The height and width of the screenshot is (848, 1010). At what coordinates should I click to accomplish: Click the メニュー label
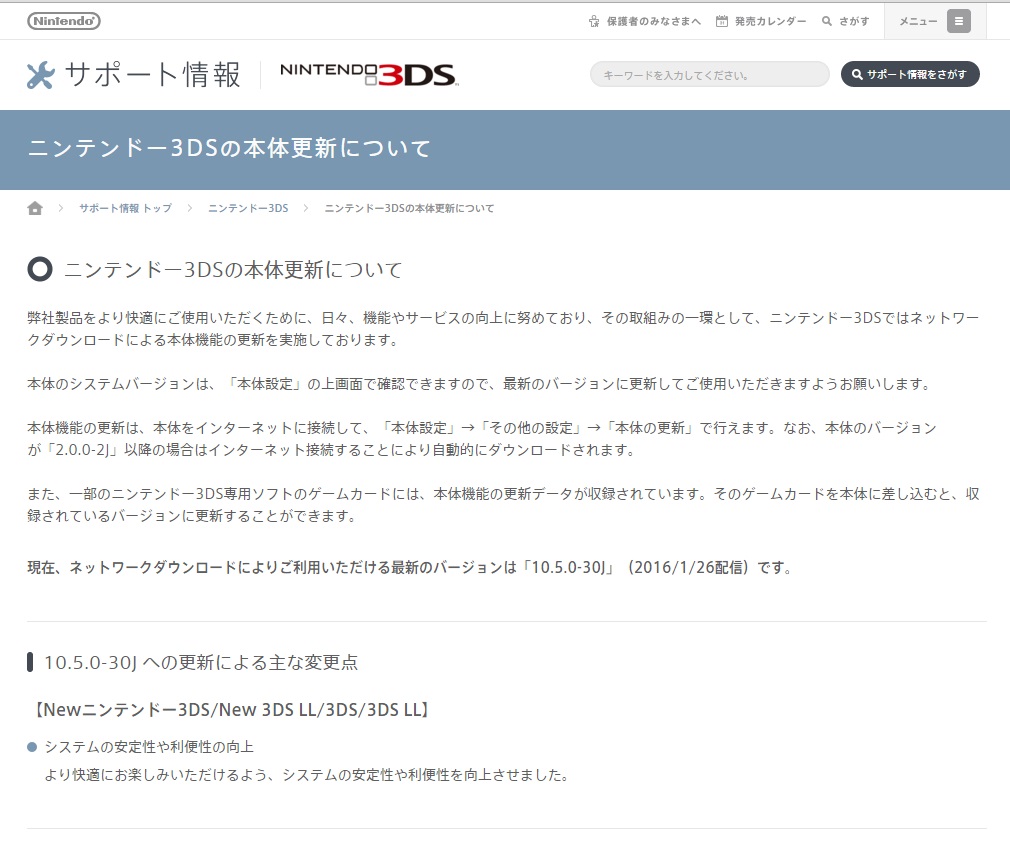pyautogui.click(x=918, y=21)
